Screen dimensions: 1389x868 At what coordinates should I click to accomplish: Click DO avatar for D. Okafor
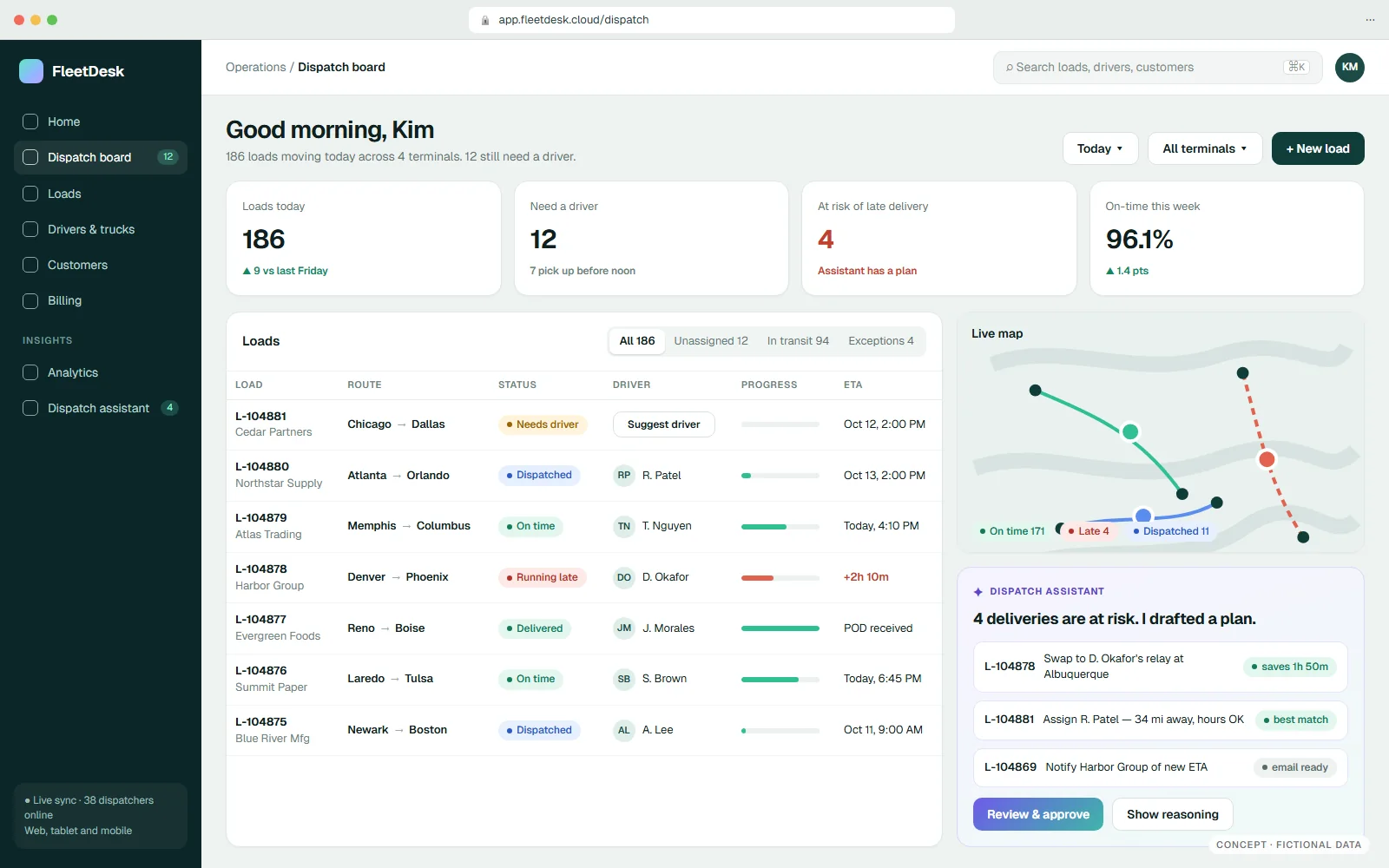624,577
